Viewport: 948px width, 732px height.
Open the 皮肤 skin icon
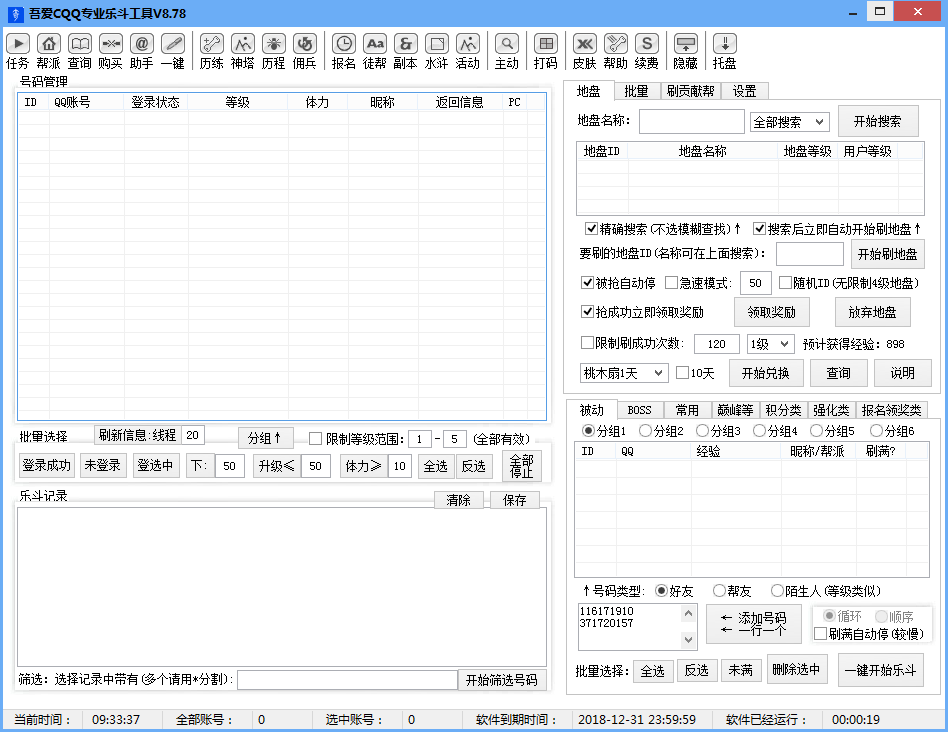coord(585,51)
